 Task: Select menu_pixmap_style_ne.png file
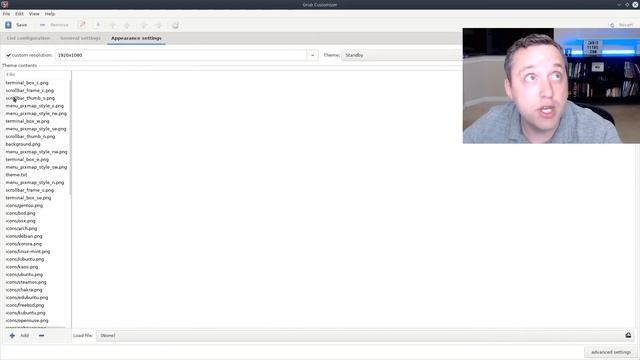36,113
